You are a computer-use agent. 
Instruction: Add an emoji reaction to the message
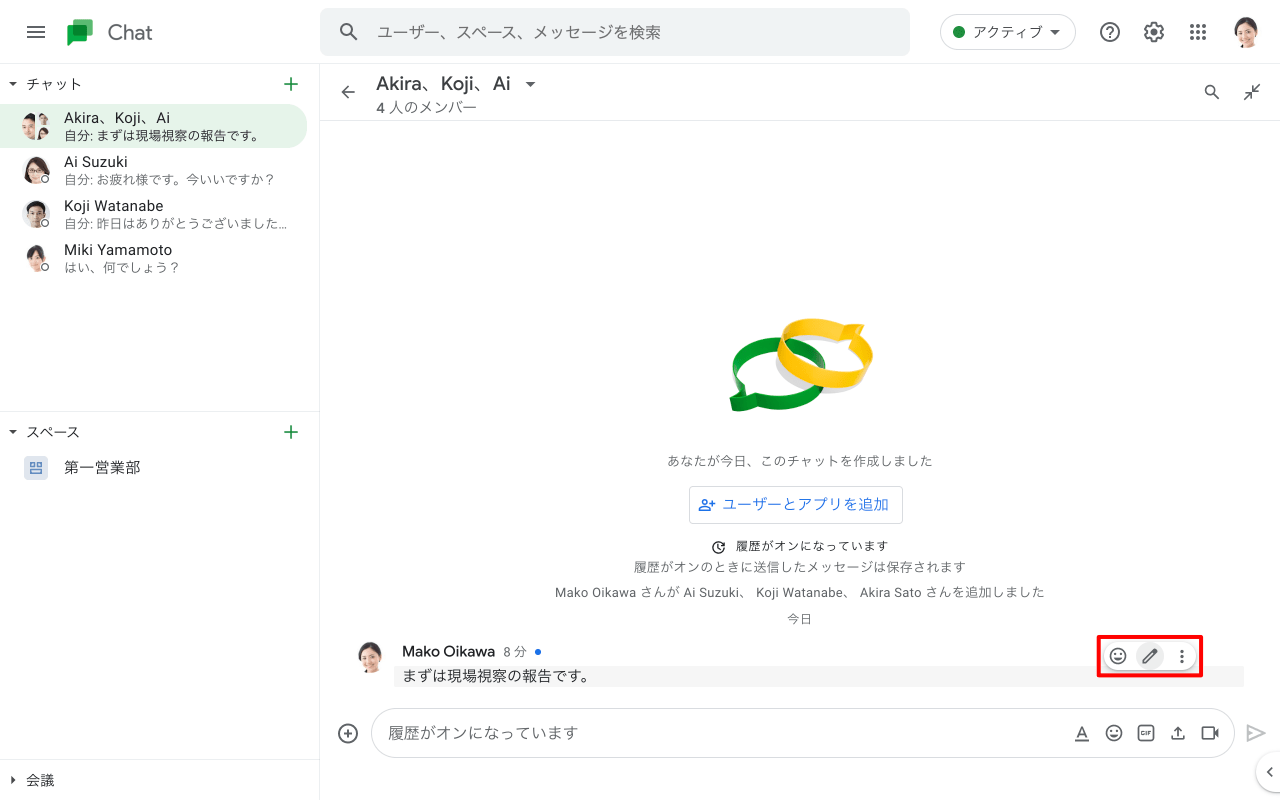1118,656
